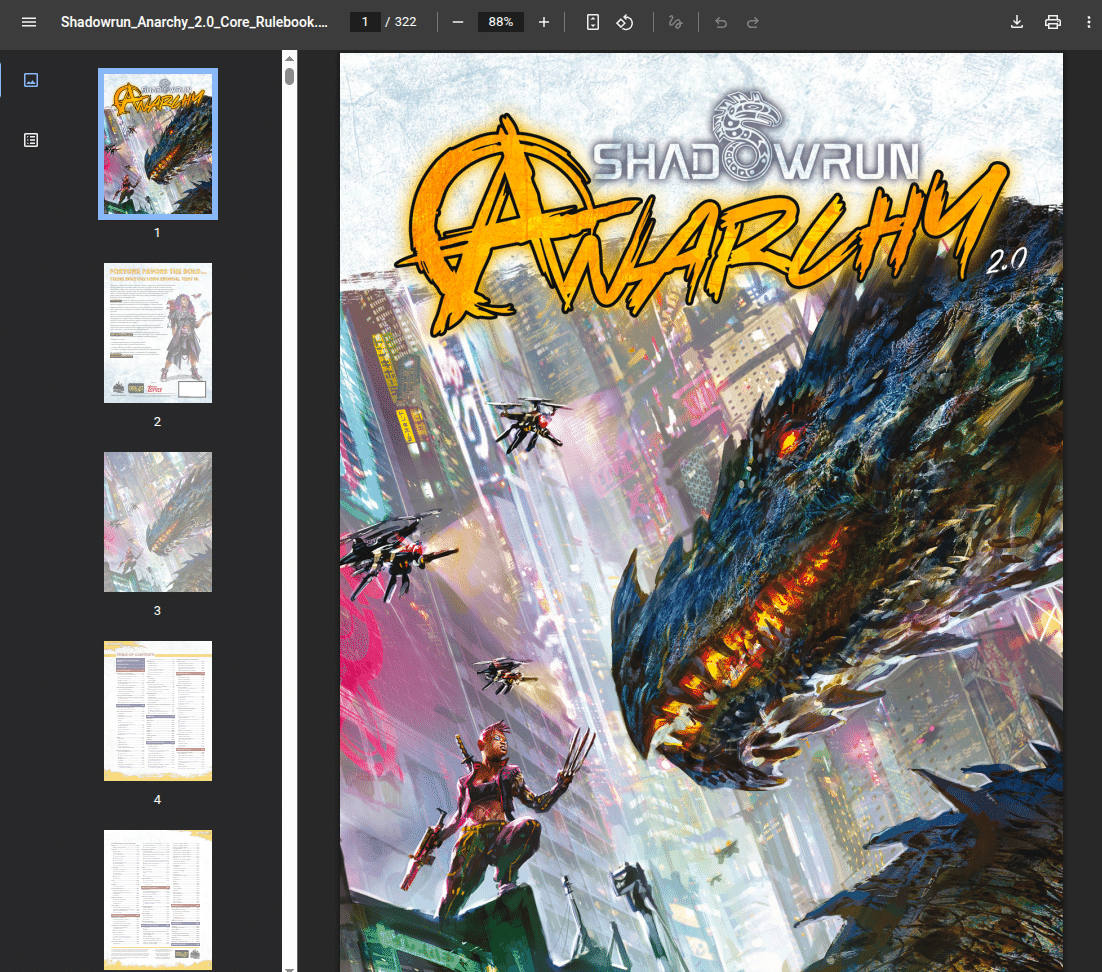Open page 2 thumbnail

[157, 333]
